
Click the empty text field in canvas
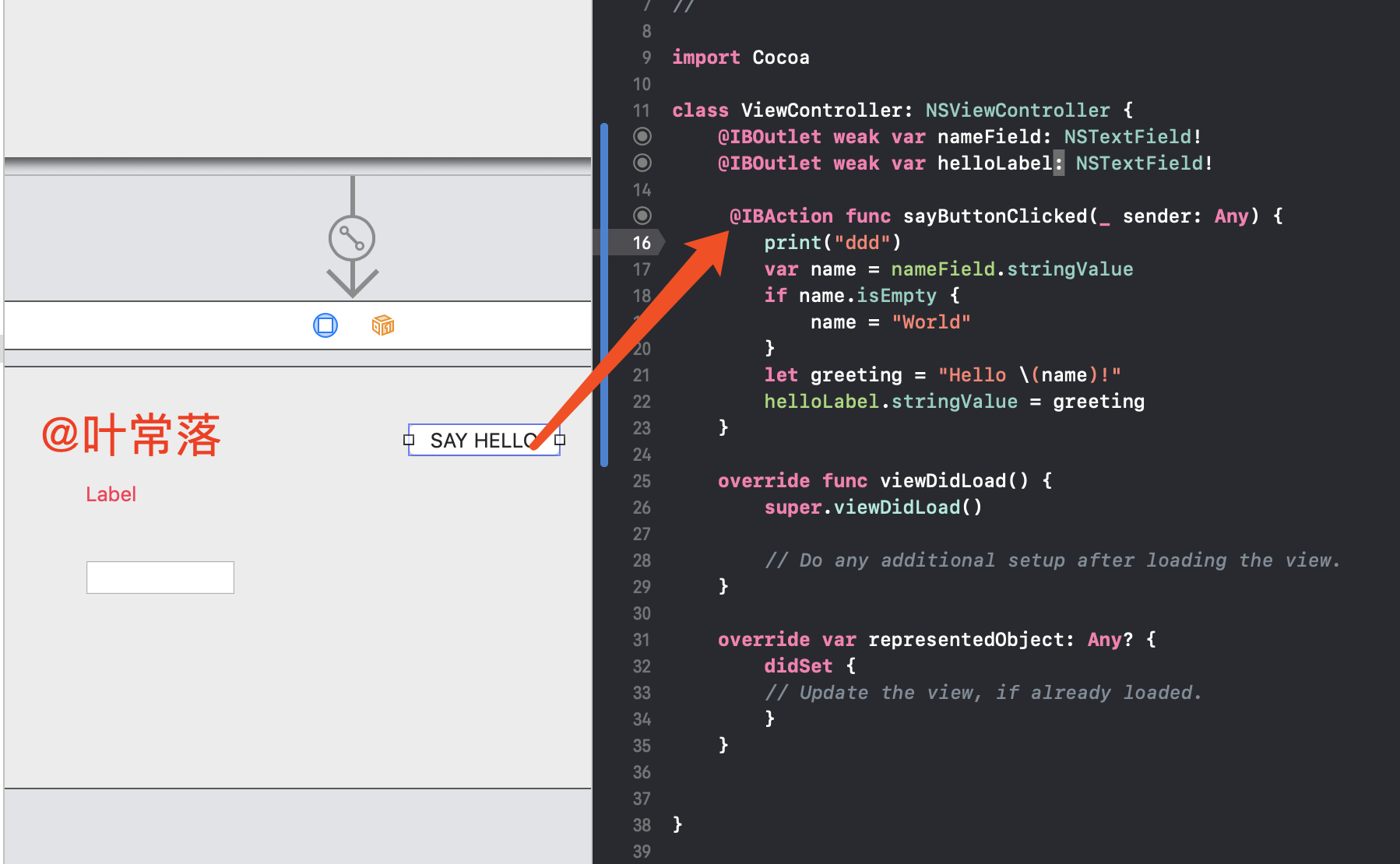(160, 578)
